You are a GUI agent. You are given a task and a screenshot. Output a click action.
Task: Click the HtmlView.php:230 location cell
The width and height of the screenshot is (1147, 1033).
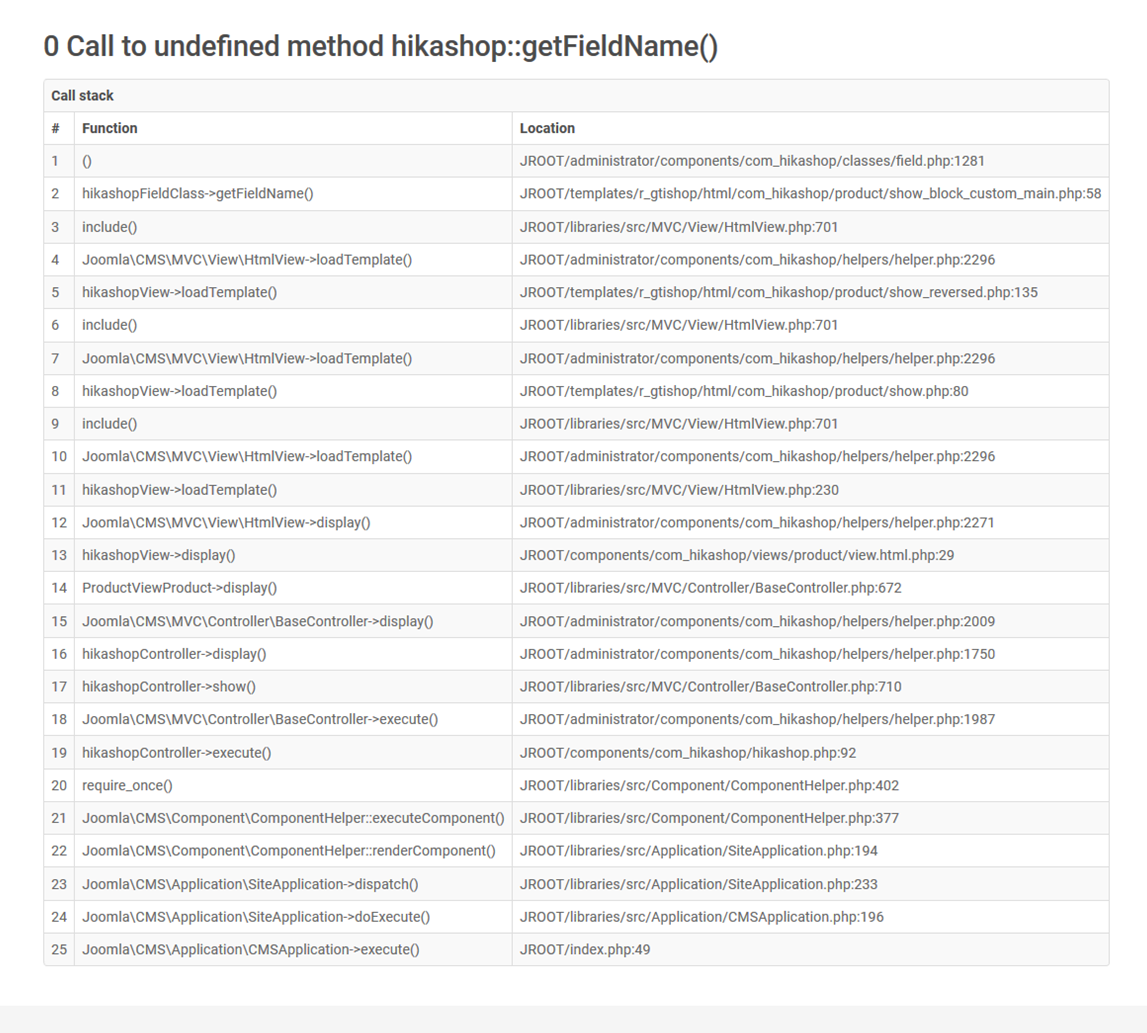point(679,490)
